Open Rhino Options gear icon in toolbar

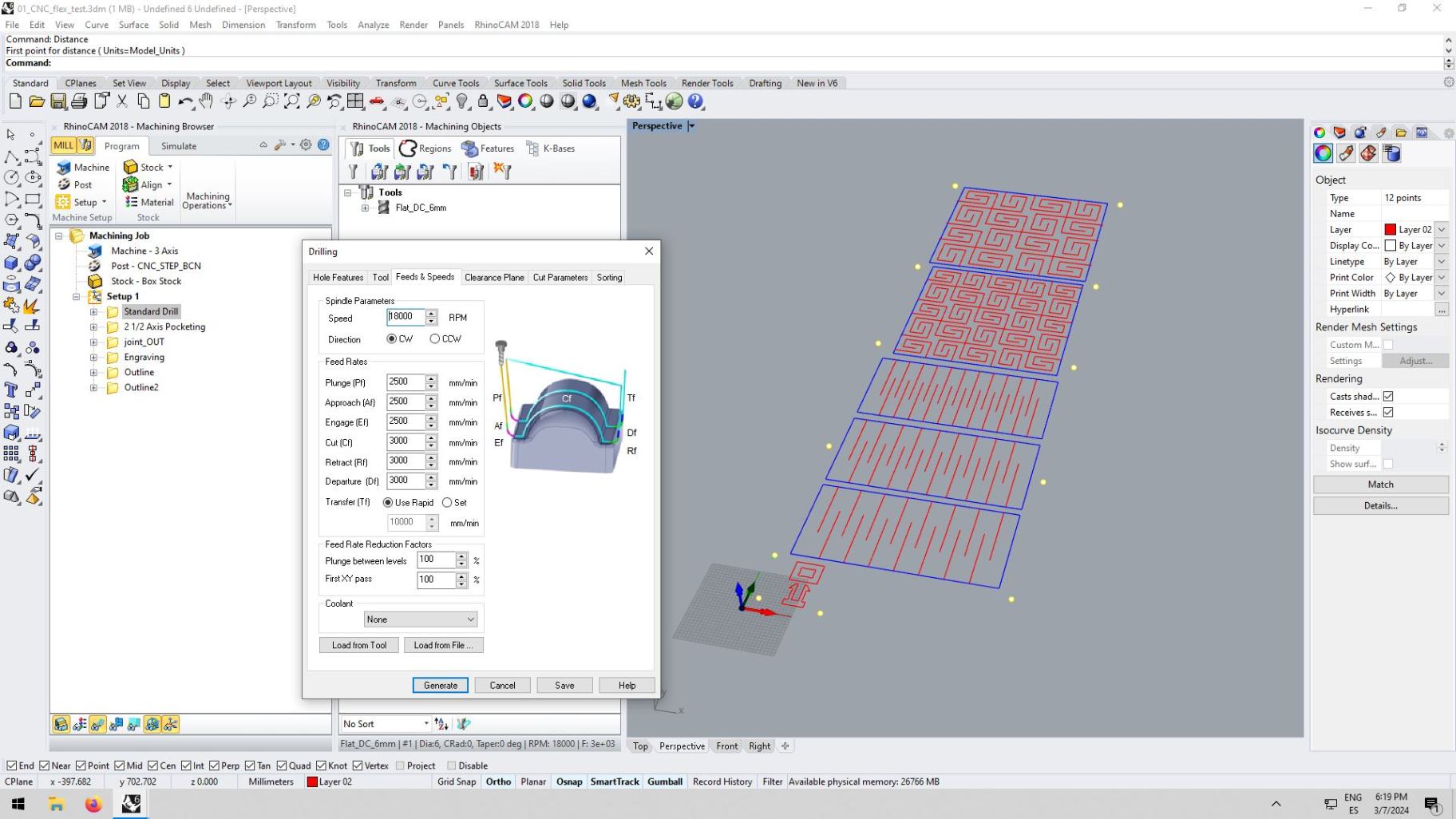[632, 101]
